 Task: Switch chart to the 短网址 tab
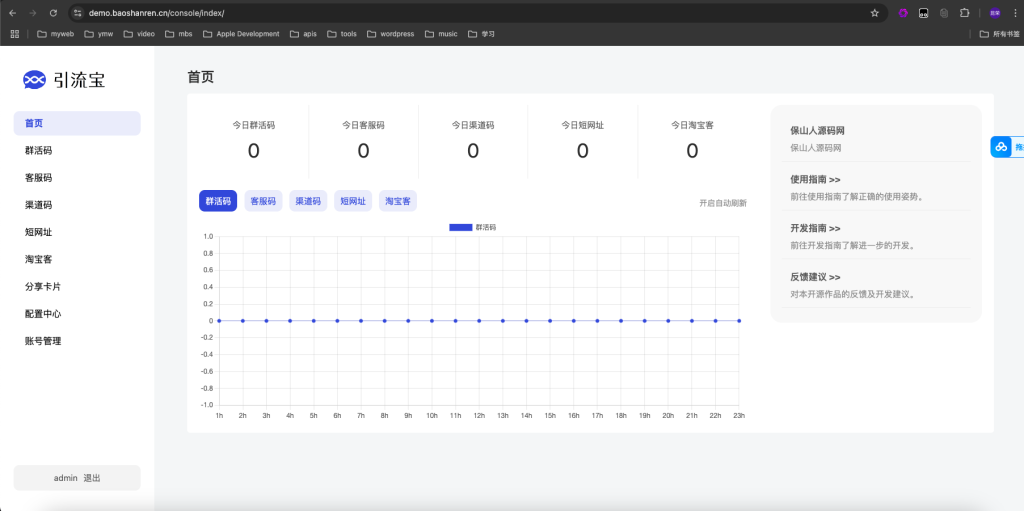[353, 201]
